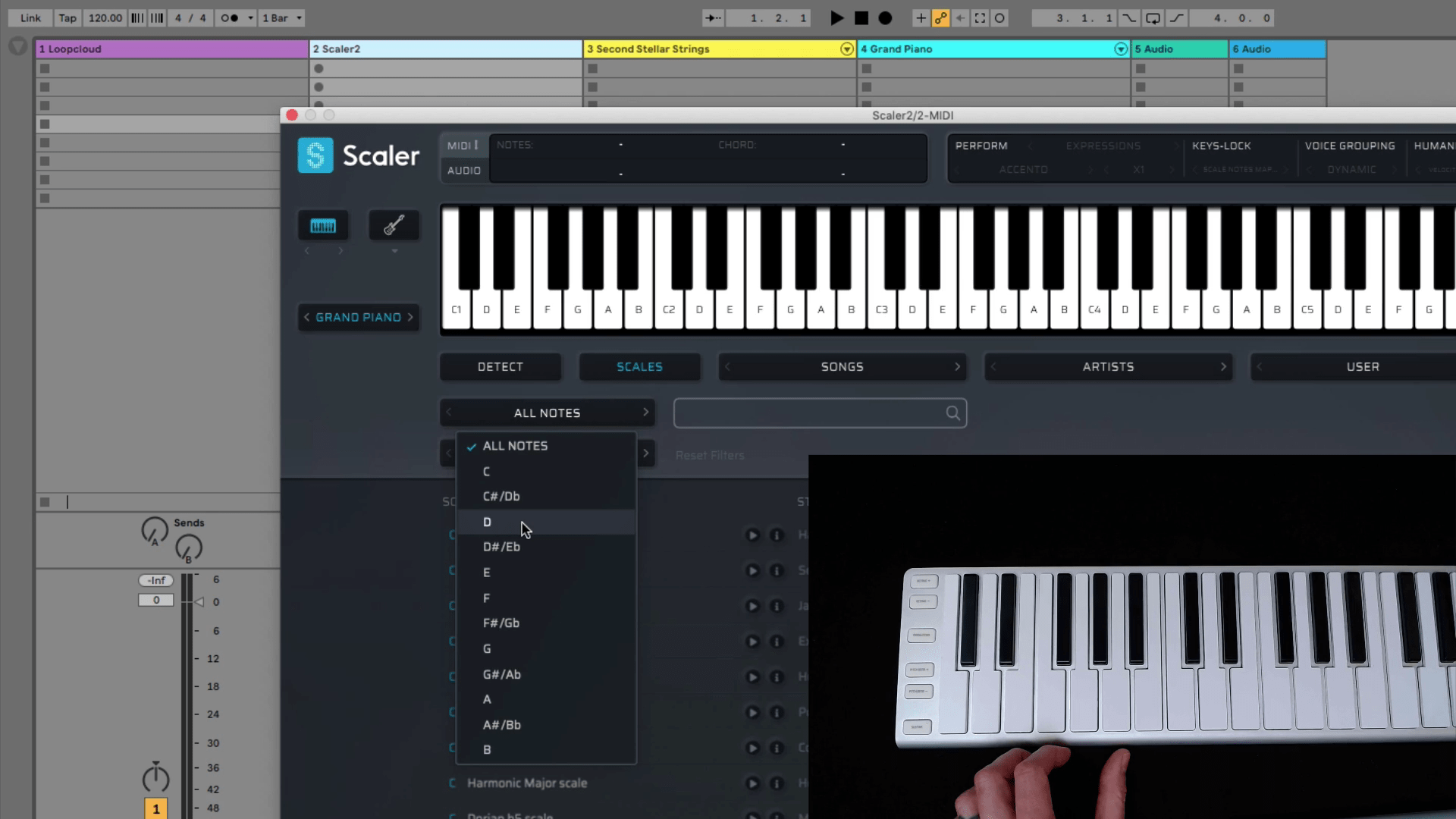Toggle KEYS-LOCK mode
This screenshot has height=819, width=1456.
pyautogui.click(x=1221, y=146)
